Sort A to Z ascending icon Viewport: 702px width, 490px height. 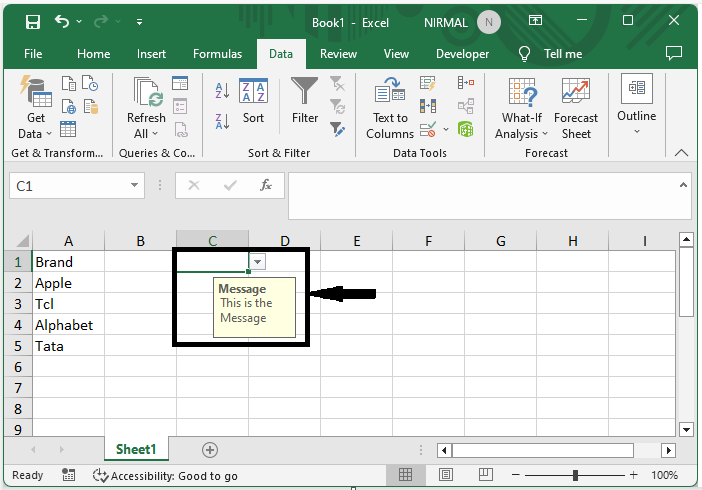click(x=222, y=90)
